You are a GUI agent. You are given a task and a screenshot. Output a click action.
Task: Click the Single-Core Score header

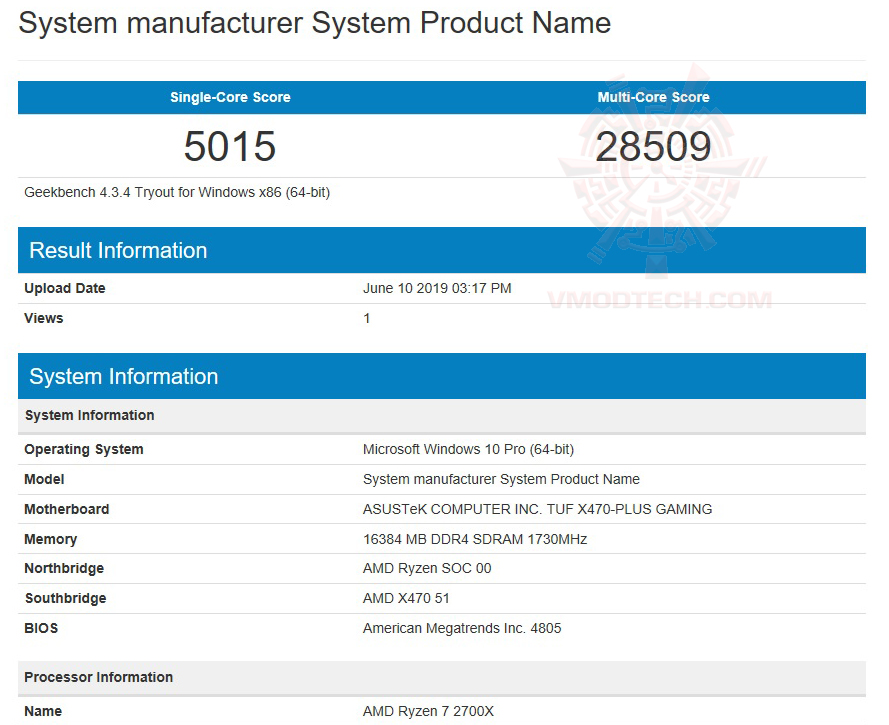[x=230, y=97]
